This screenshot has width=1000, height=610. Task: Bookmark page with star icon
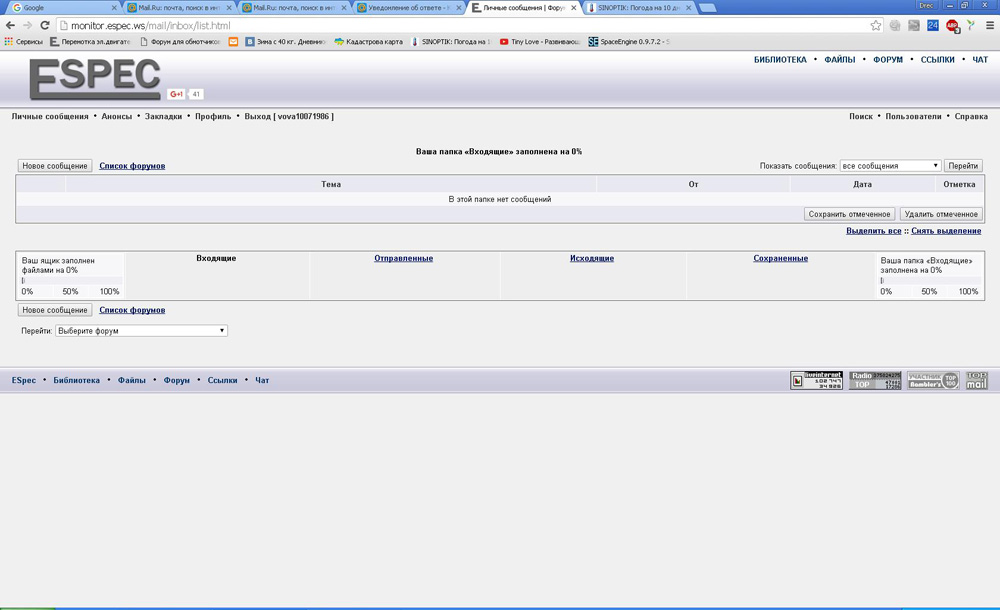click(876, 25)
